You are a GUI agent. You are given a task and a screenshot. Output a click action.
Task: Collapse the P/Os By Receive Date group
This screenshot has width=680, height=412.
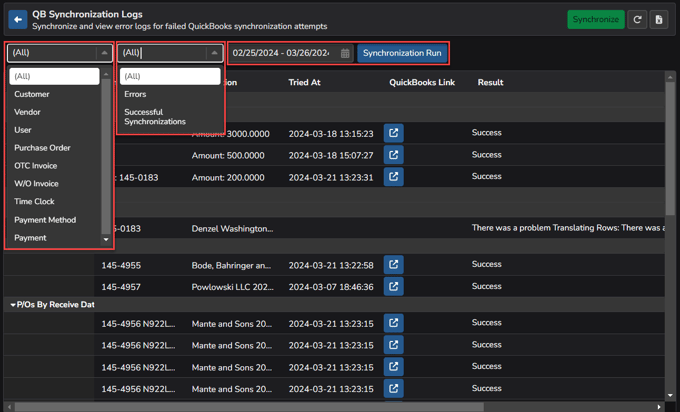coord(13,305)
